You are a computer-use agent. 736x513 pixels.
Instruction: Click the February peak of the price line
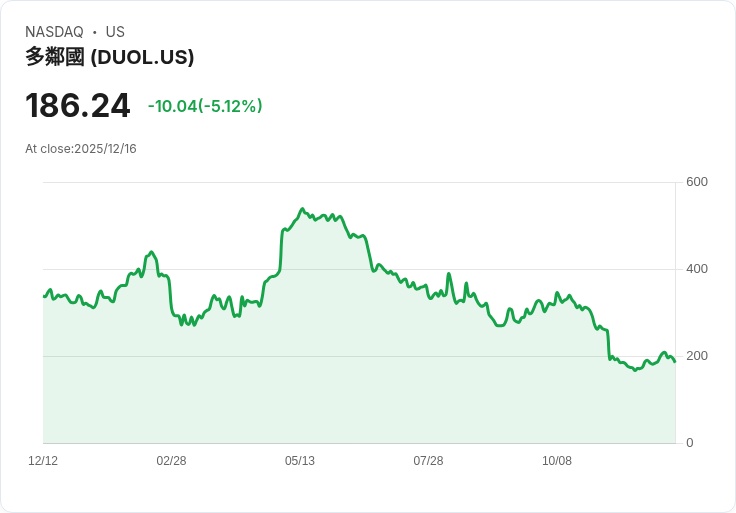click(151, 253)
